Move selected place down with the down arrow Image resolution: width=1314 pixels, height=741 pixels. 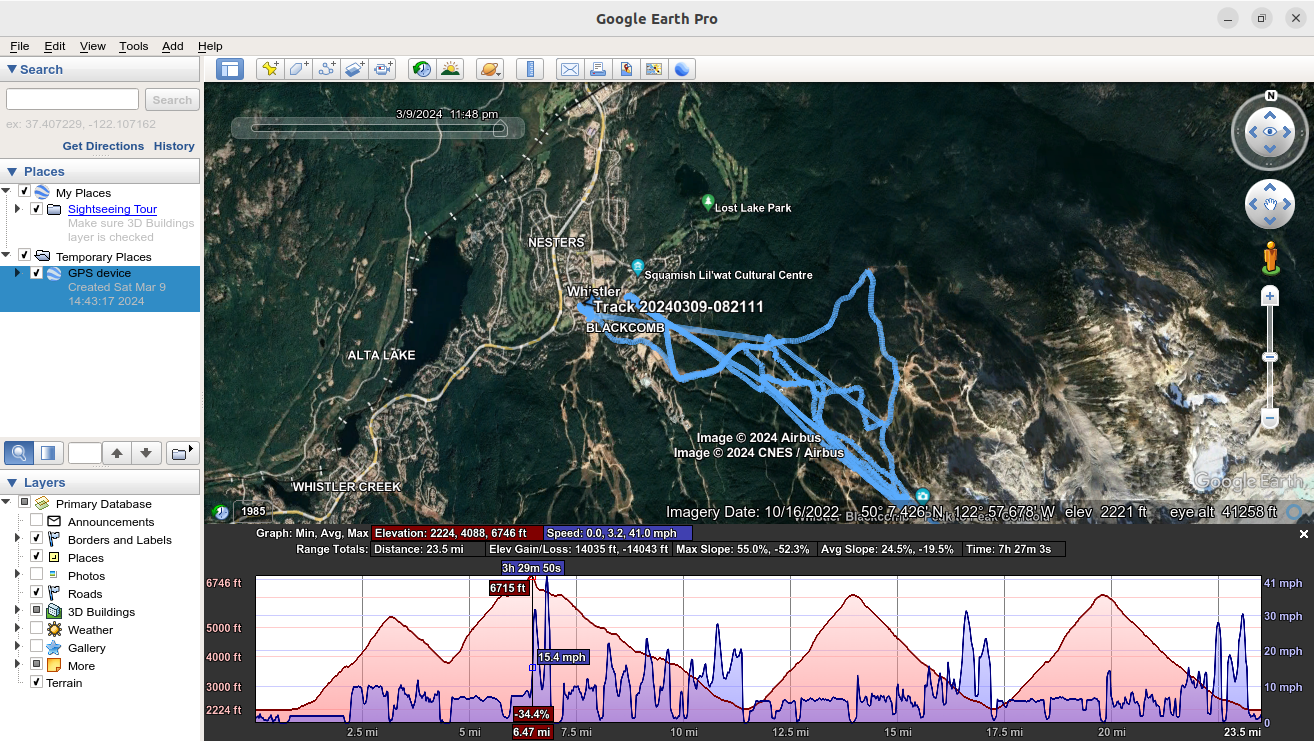tap(146, 453)
